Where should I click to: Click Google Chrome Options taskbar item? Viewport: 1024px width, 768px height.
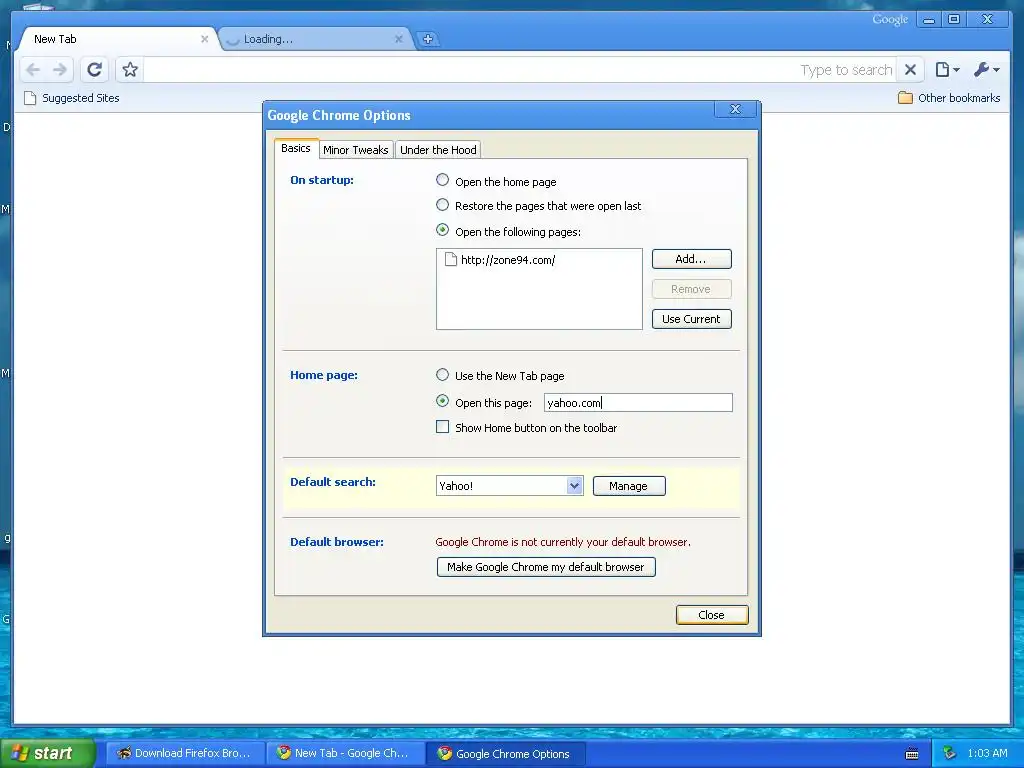(505, 753)
